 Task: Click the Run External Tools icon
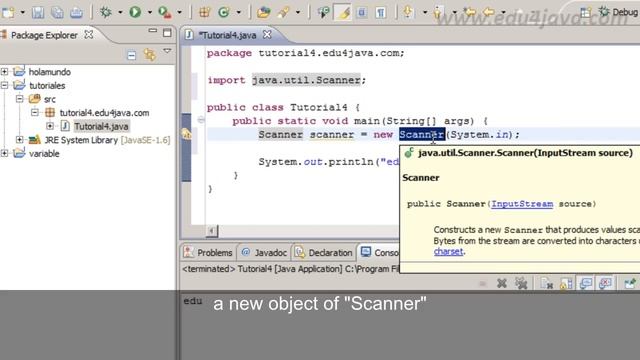coord(164,12)
